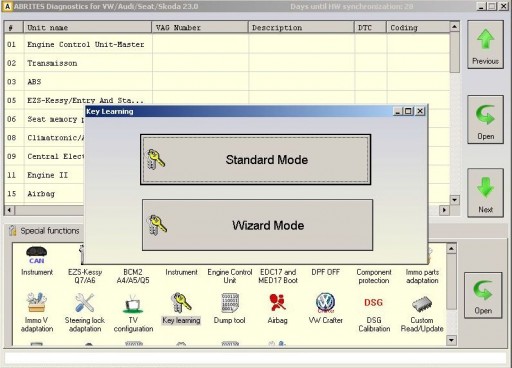Choose Standard Mode for key learning
Image resolution: width=512 pixels, height=368 pixels.
click(x=255, y=159)
